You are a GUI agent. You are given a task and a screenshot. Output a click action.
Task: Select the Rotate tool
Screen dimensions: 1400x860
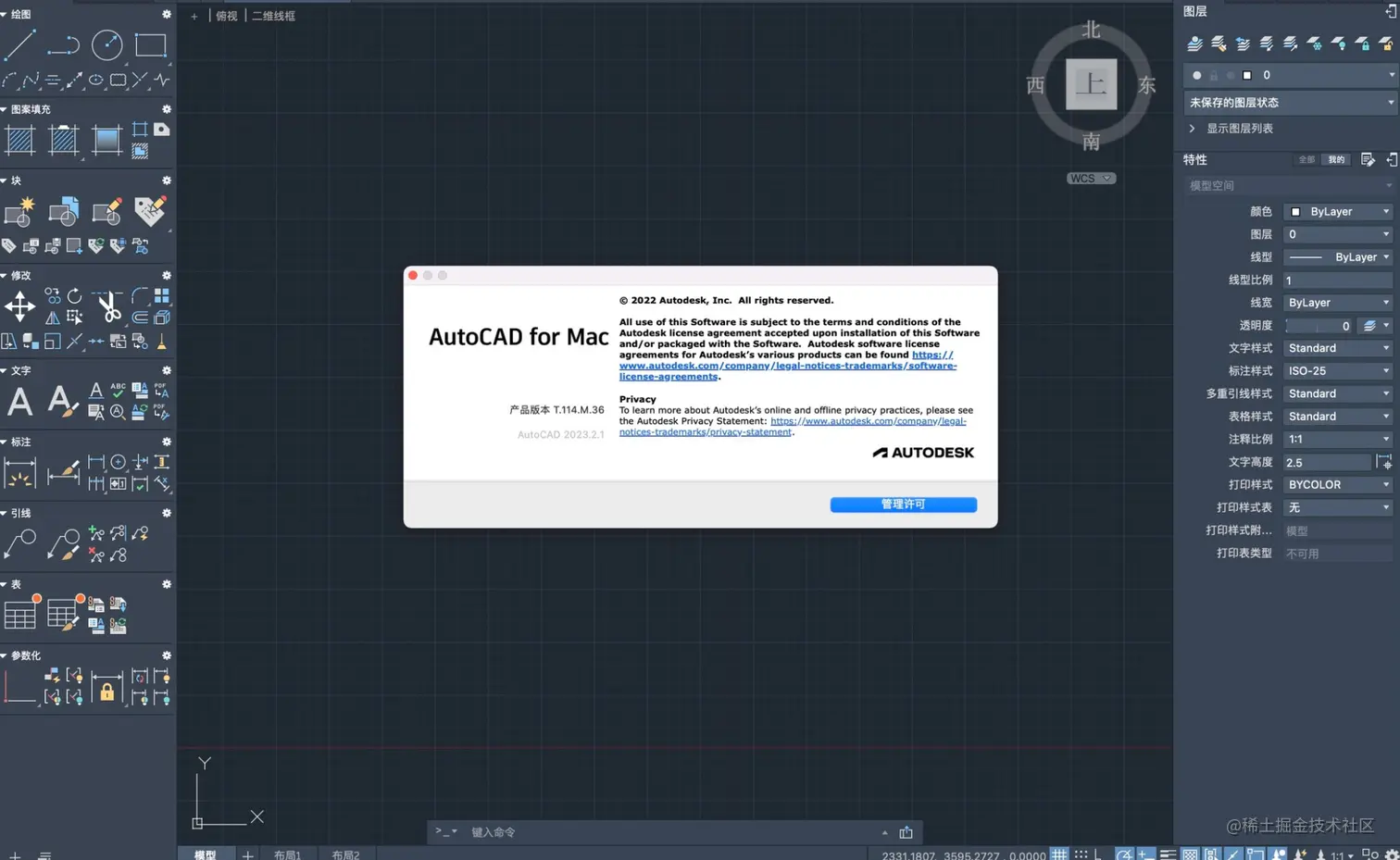74,296
